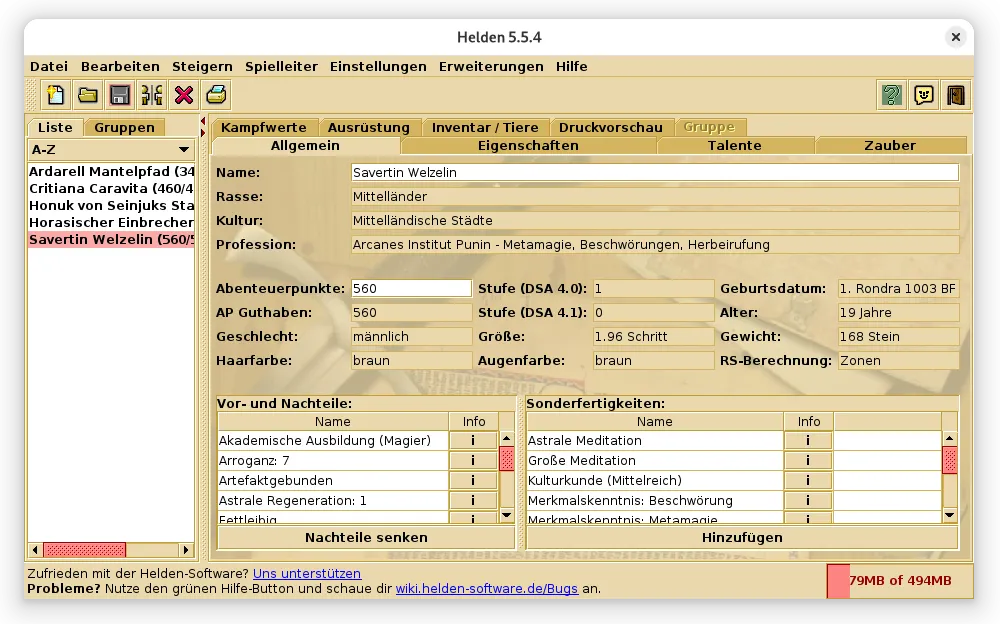Click the Name field containing Savertin Welzelin
The image size is (1000, 624).
click(x=655, y=172)
